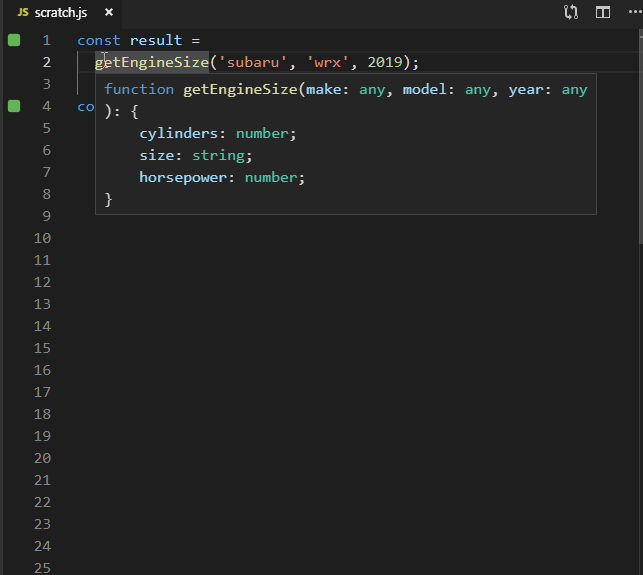Open the compare changes icon in the editor toolbar

(x=571, y=13)
